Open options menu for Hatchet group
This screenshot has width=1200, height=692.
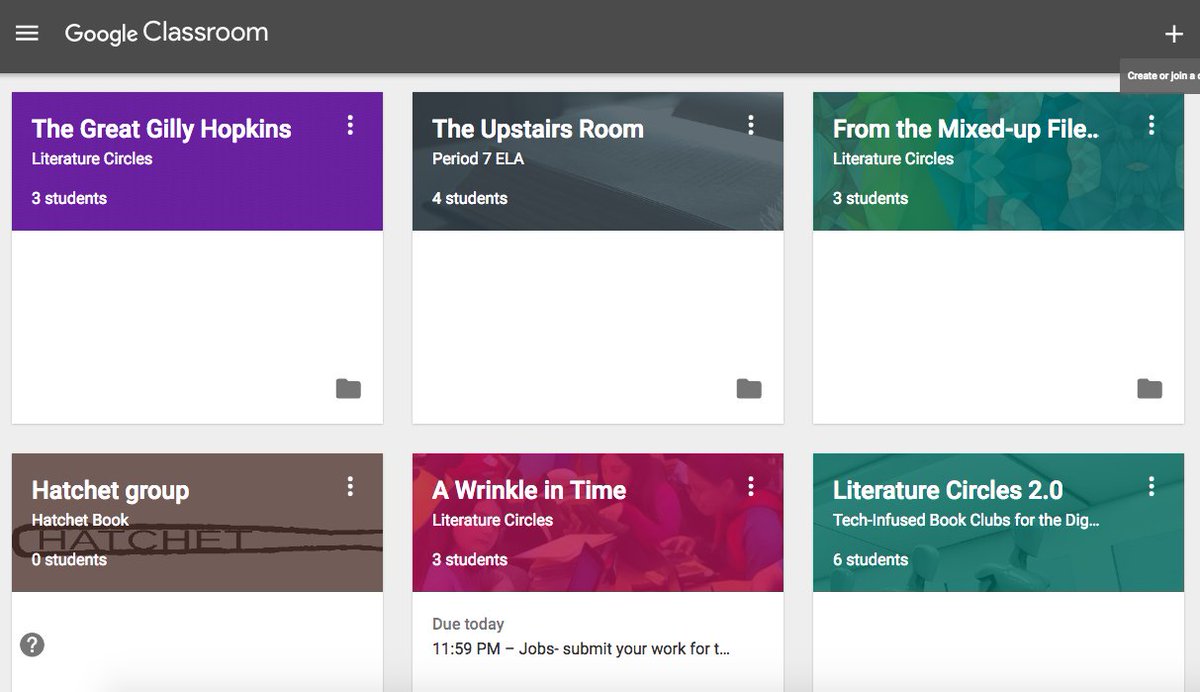pos(349,486)
